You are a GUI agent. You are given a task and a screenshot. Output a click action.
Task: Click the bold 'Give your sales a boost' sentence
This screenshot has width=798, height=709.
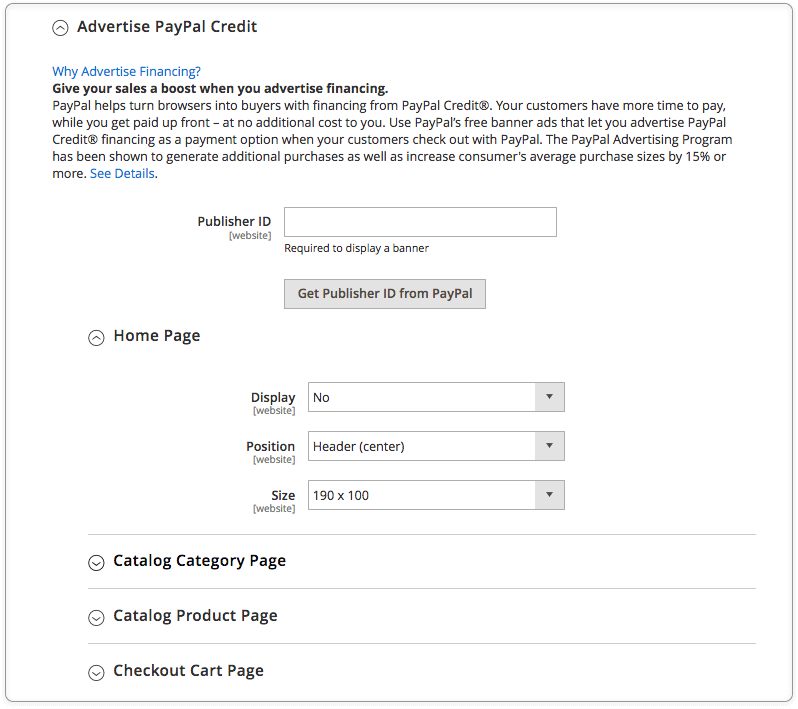[220, 89]
